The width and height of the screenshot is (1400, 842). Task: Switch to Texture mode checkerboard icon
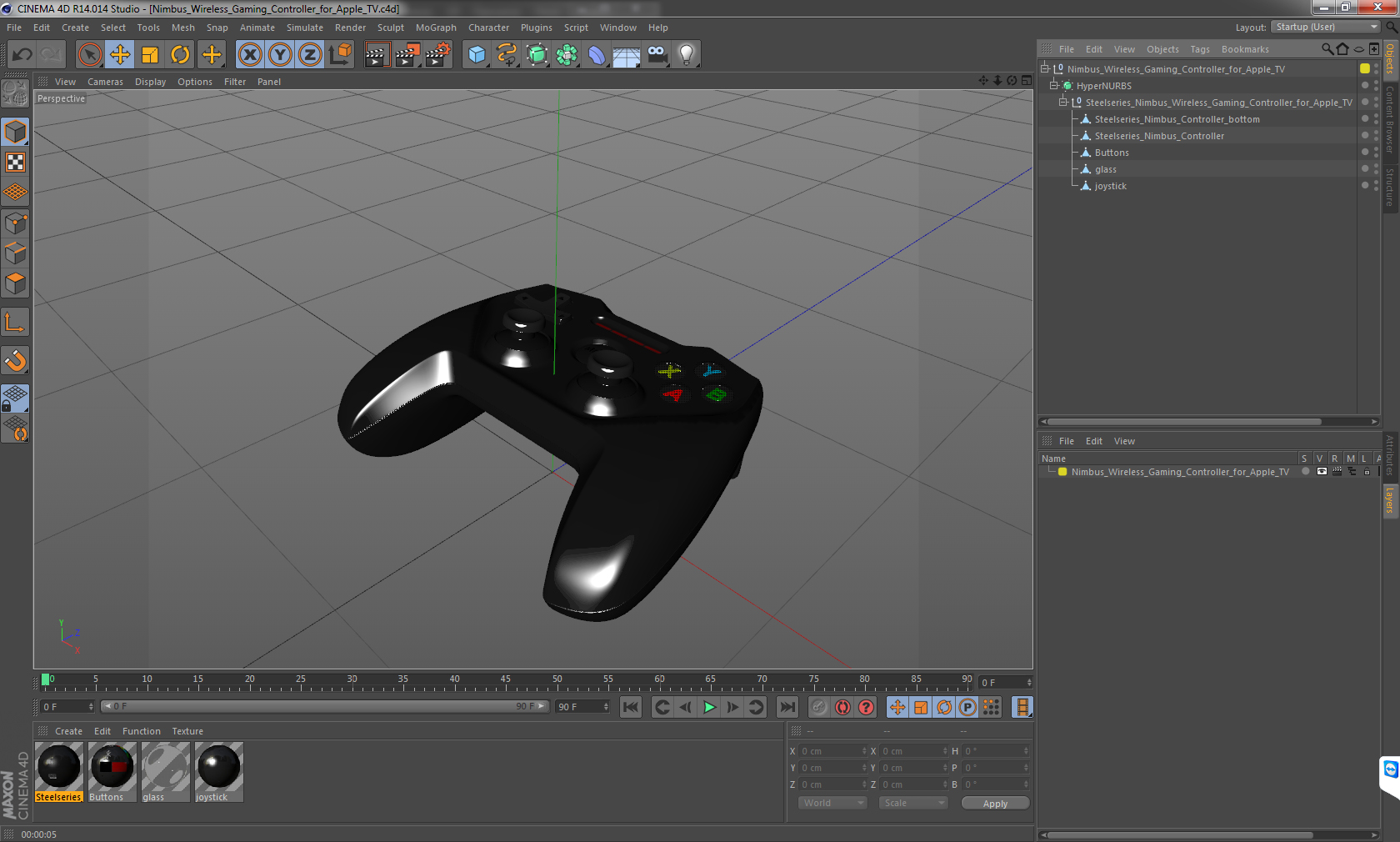(x=15, y=162)
